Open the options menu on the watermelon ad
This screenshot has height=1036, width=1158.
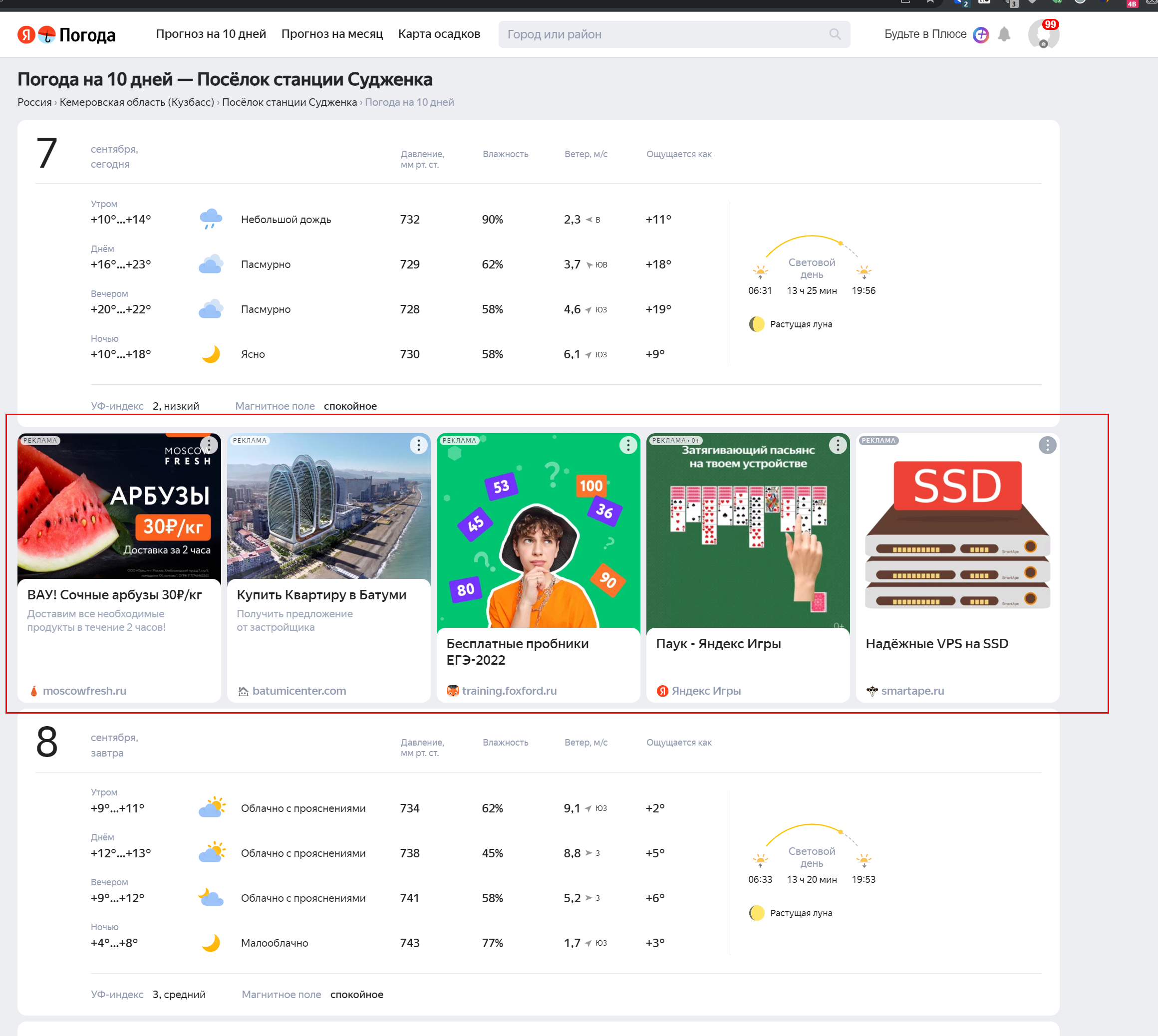(209, 446)
